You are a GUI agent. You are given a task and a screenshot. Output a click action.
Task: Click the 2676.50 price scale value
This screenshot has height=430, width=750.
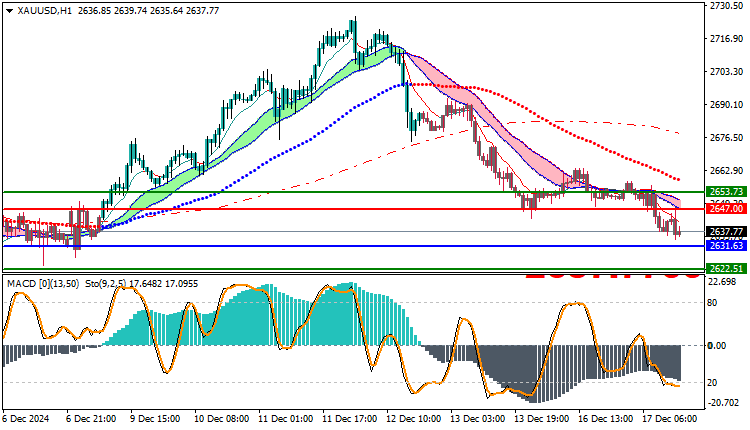tap(726, 138)
